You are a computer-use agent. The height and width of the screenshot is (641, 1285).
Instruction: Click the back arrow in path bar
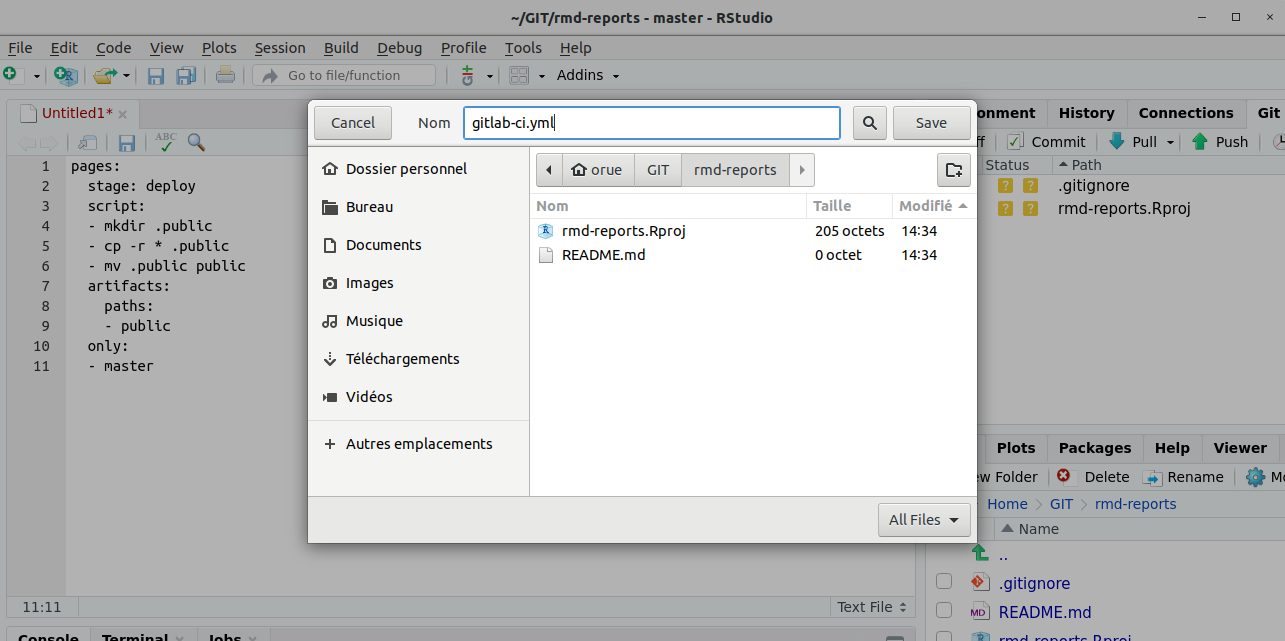pos(549,170)
